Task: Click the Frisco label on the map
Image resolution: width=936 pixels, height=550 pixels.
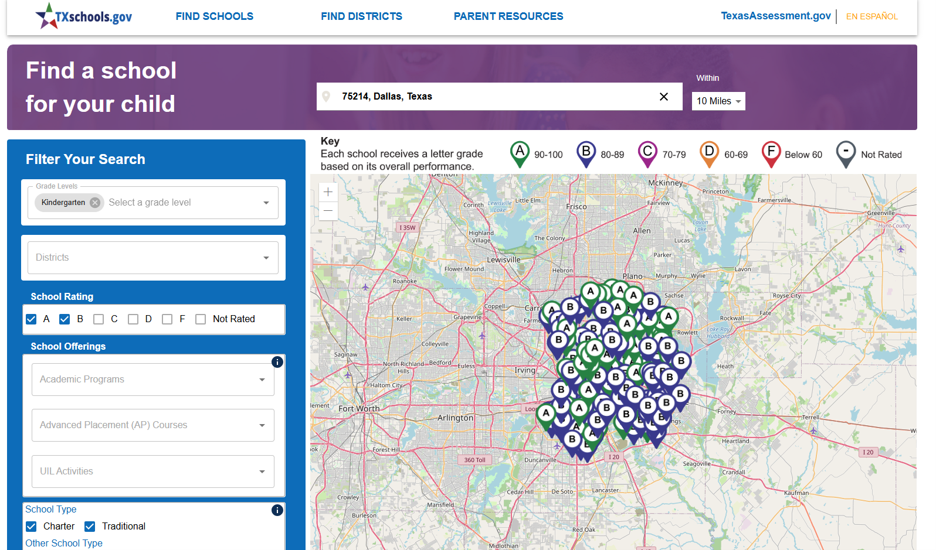Action: [576, 207]
